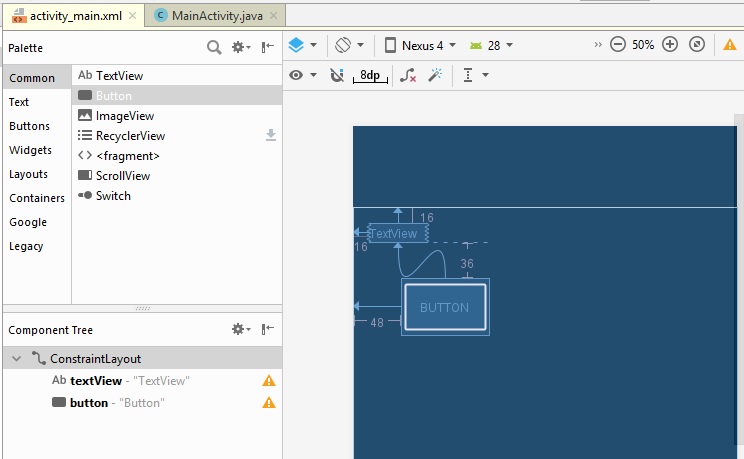Open the API 28 version dropdown

[490, 45]
